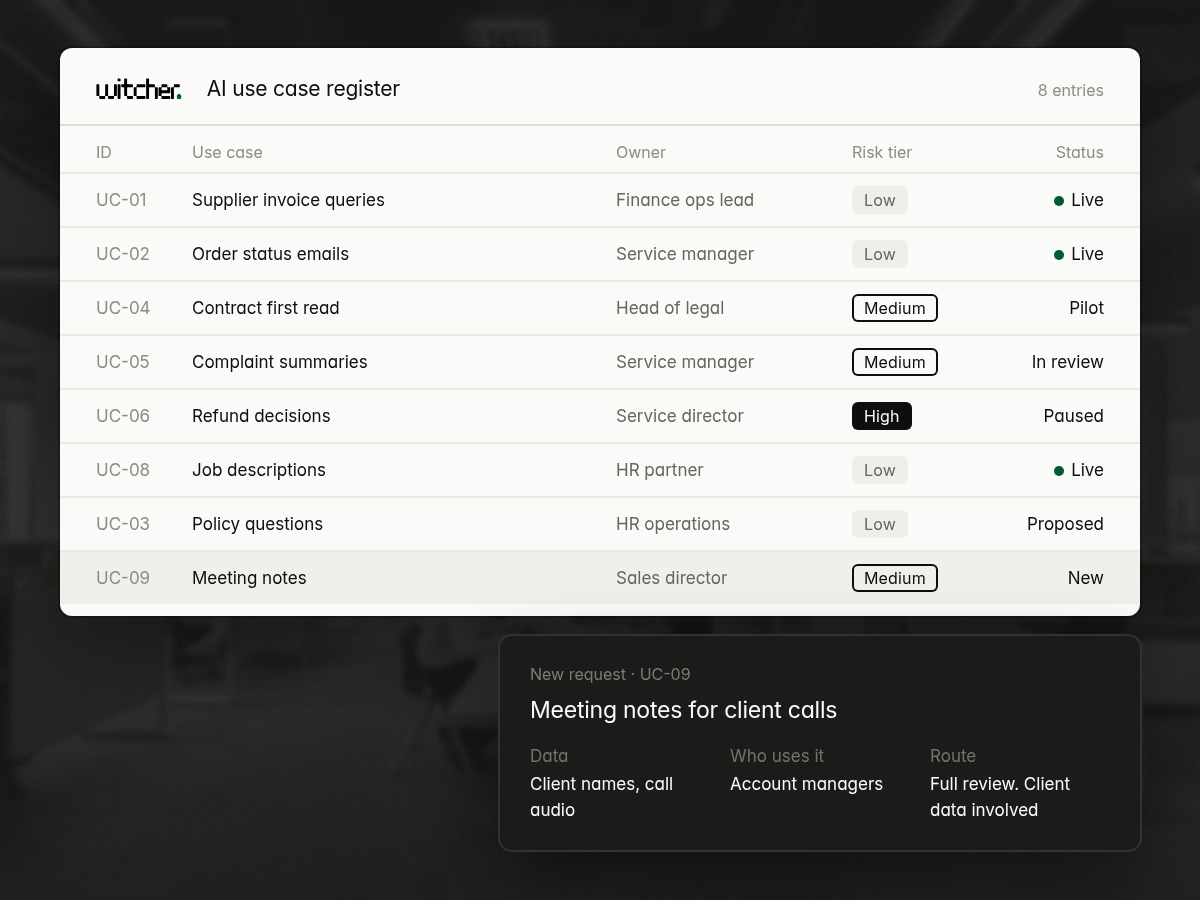
Task: Open 'Complaint summaries' use case
Action: tap(280, 362)
